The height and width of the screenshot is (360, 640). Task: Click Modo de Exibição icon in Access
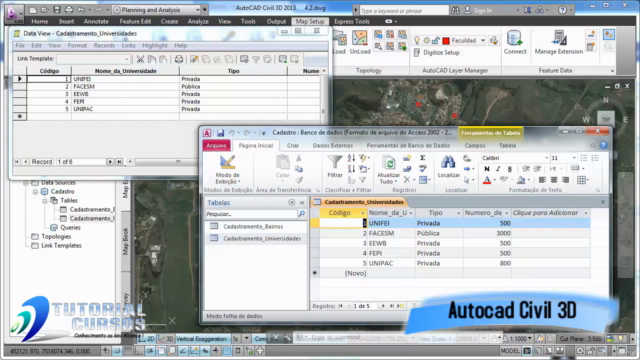click(x=227, y=162)
